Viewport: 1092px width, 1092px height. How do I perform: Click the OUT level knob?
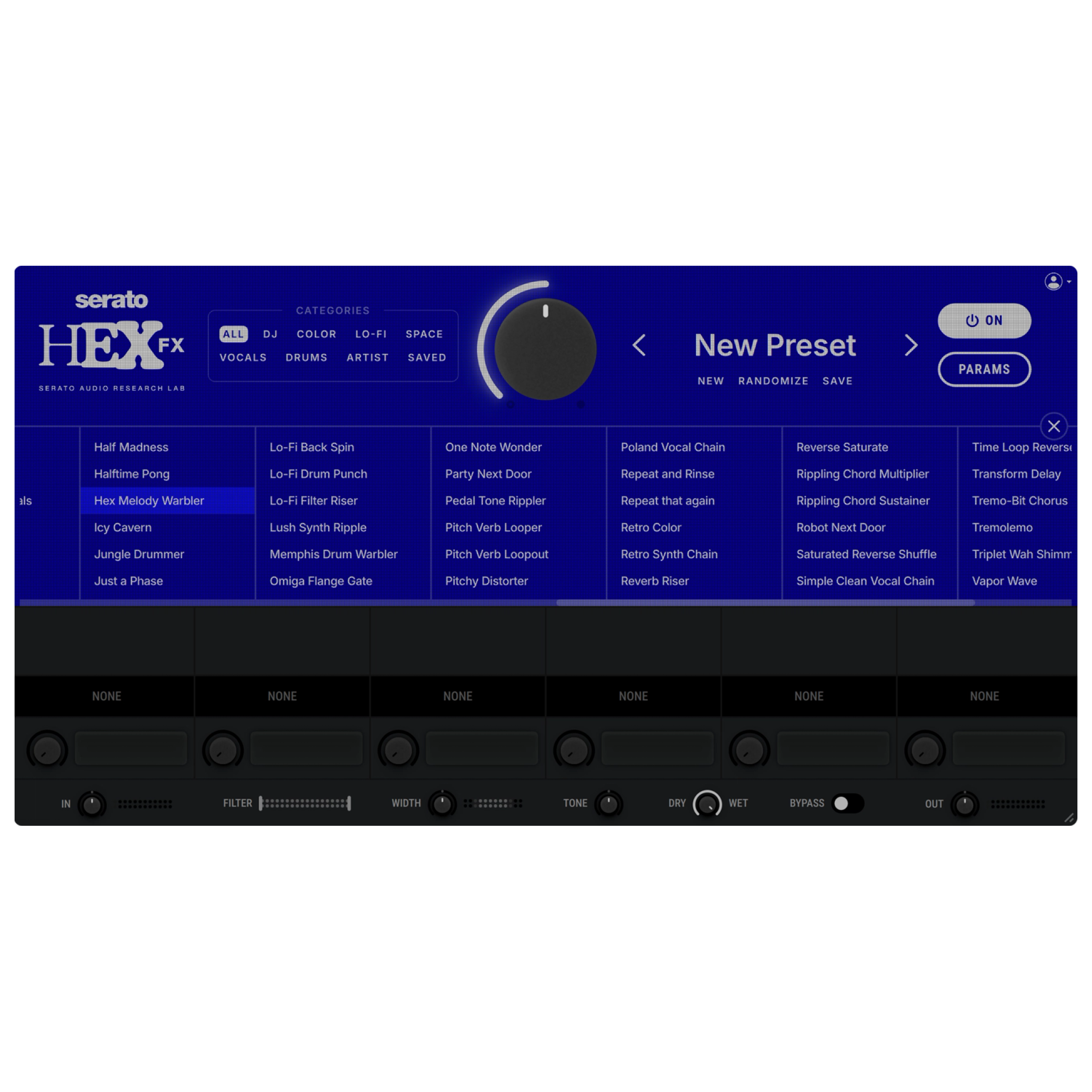(x=967, y=803)
